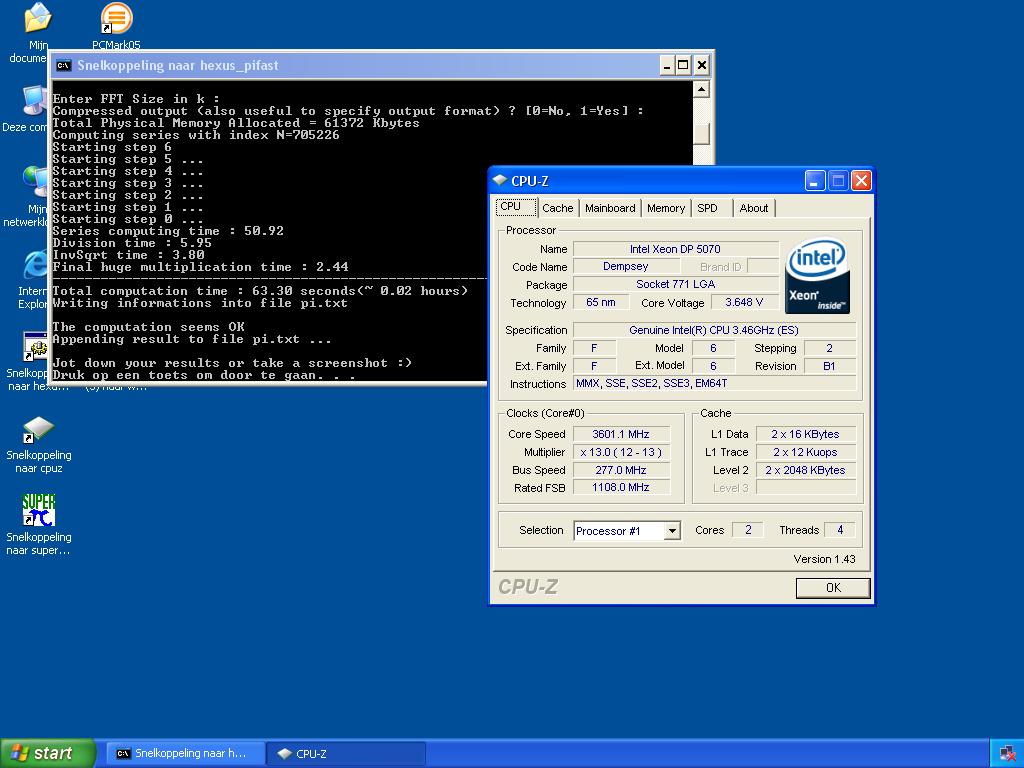1024x768 pixels.
Task: Click the 2 x 12 Kuops L1 Trace value
Action: pos(805,452)
